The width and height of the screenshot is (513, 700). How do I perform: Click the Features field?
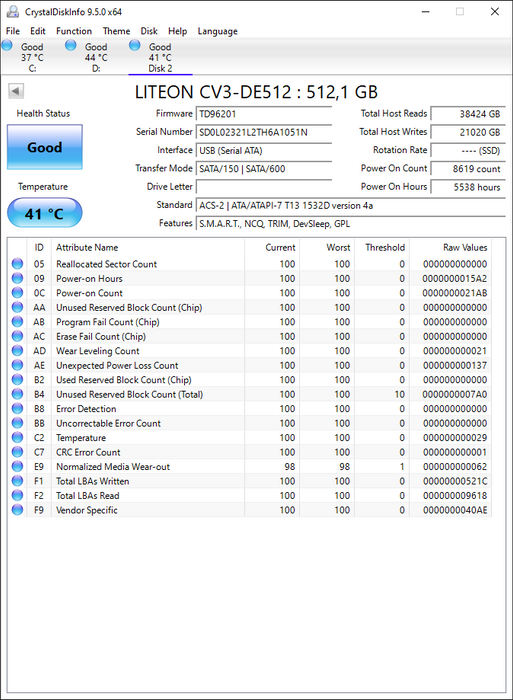350,223
